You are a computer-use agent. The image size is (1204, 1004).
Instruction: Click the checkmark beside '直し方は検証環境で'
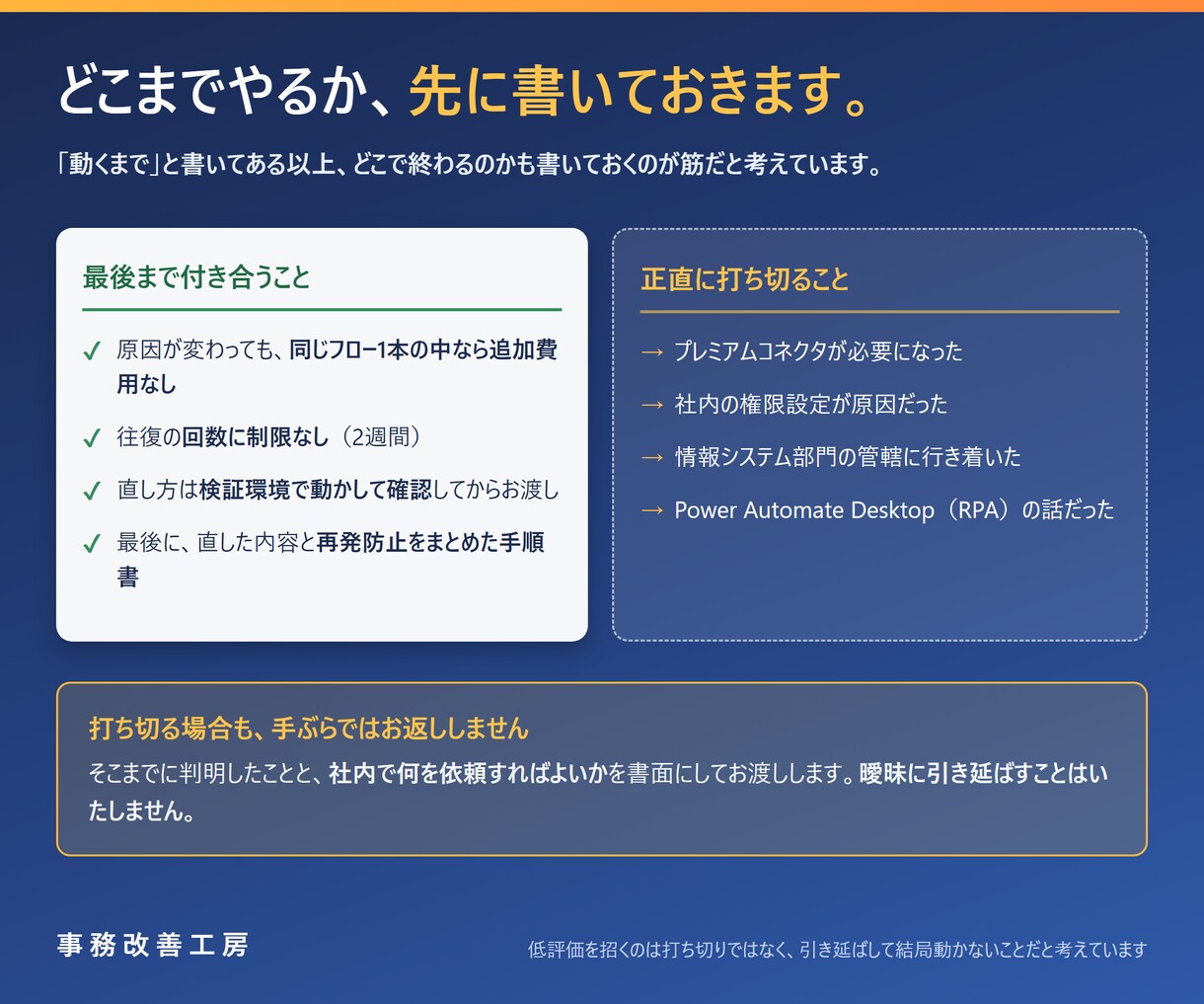pos(92,491)
